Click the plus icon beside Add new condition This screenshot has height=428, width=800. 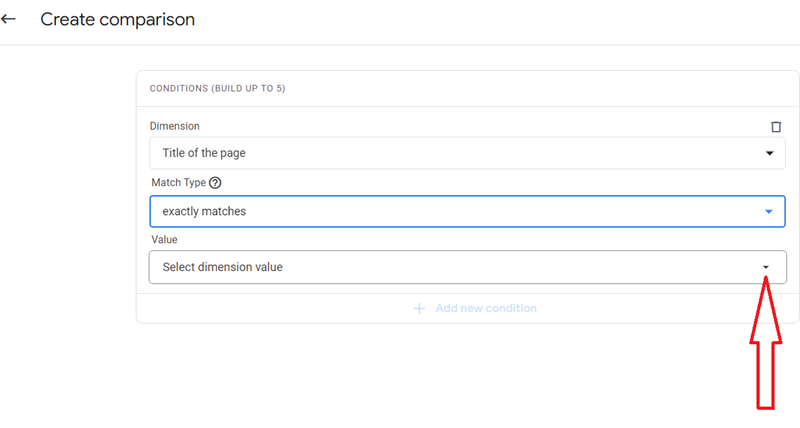[419, 308]
